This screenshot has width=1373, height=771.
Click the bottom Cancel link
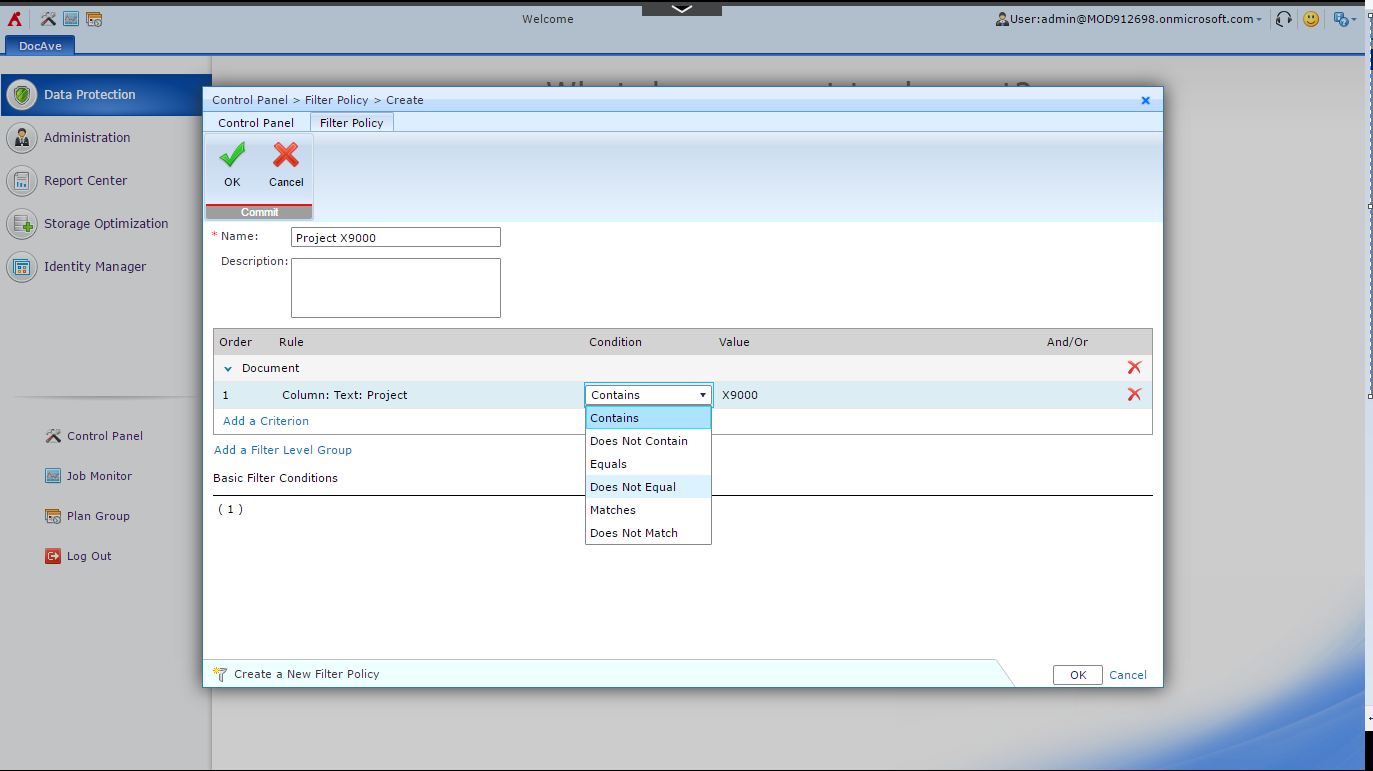point(1128,675)
